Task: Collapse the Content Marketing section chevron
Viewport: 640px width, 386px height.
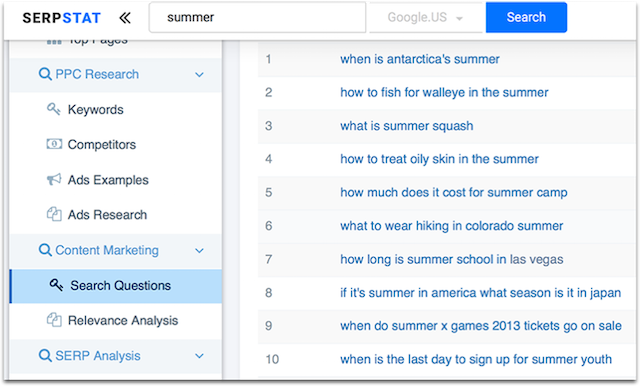Action: [199, 251]
